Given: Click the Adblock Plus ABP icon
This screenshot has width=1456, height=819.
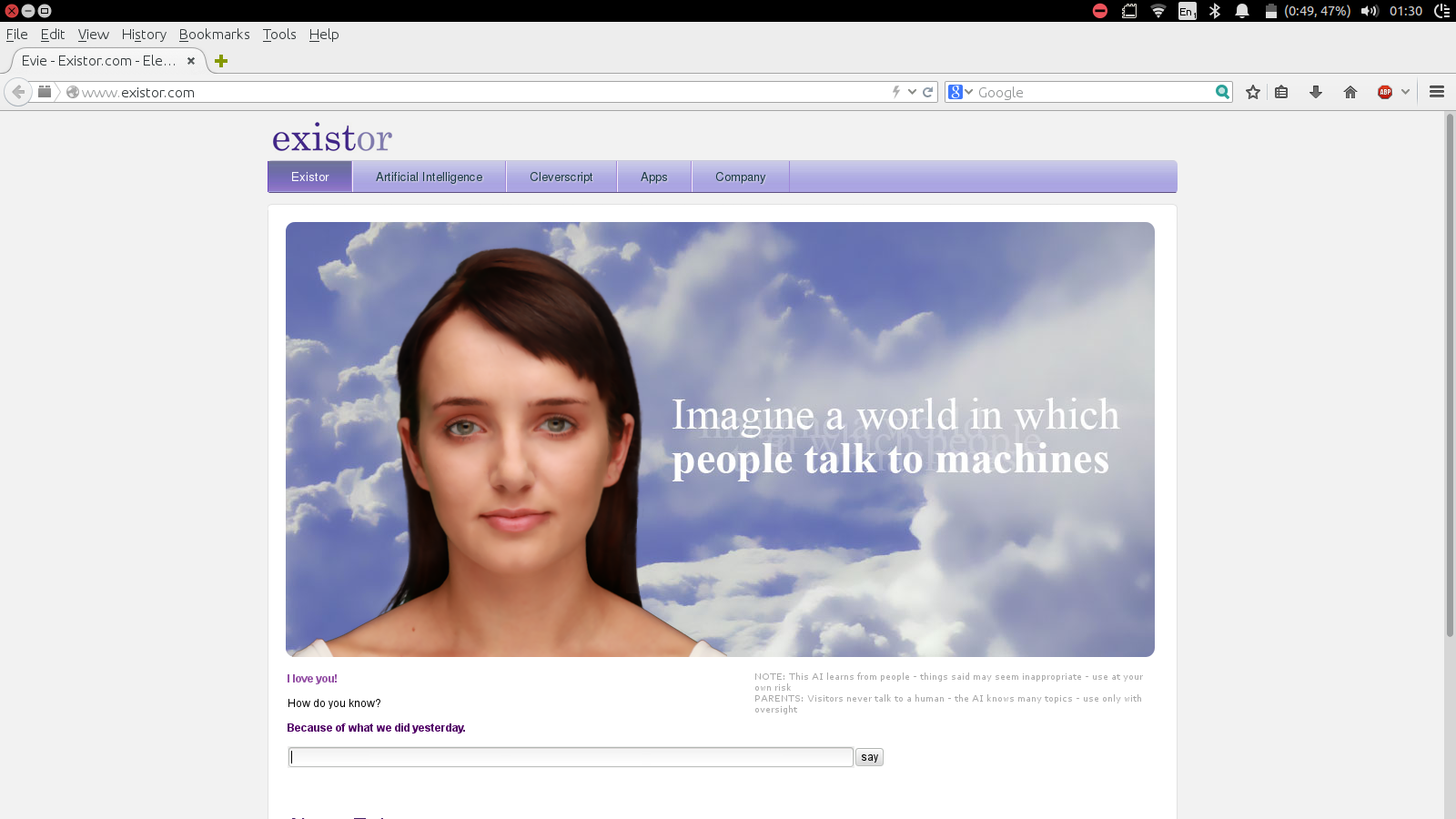Looking at the screenshot, I should pos(1385,92).
